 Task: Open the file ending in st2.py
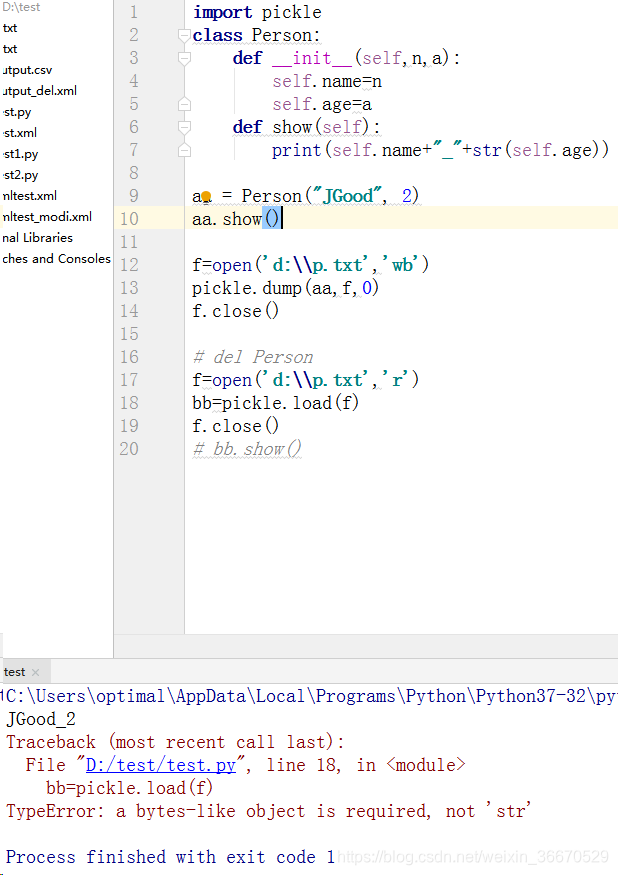coord(20,175)
